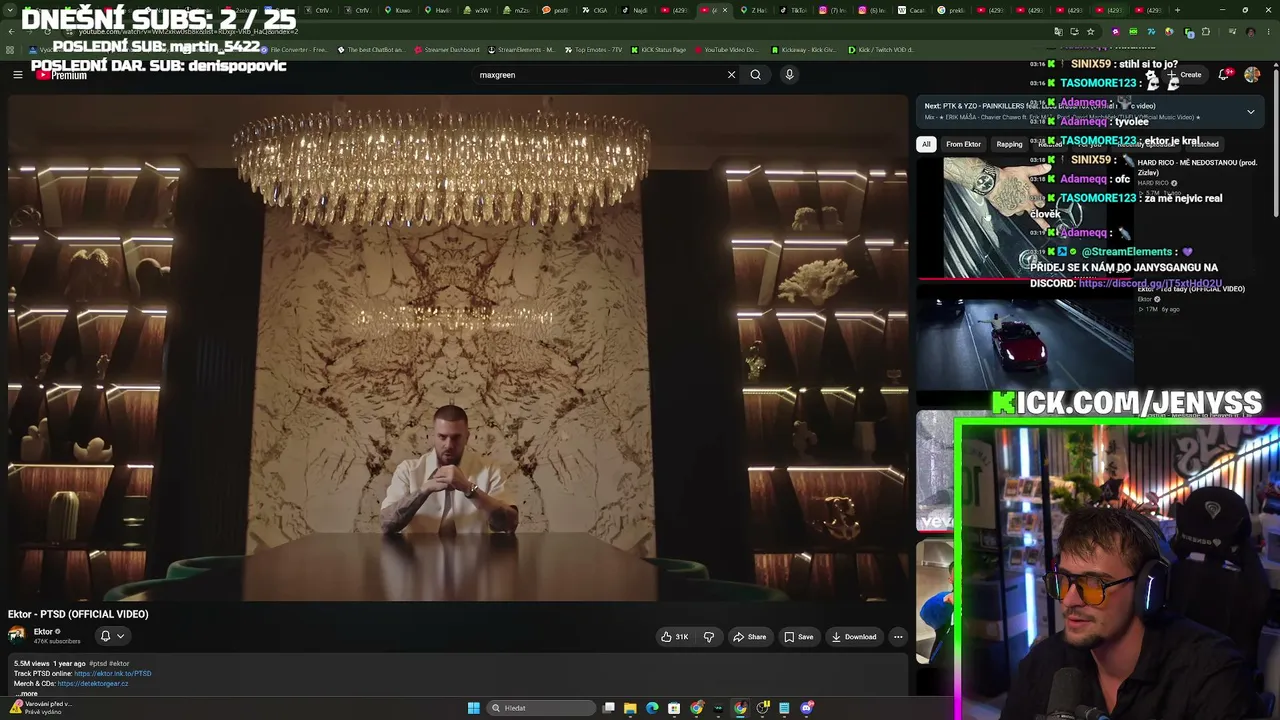Like the video with 31K likes

point(675,637)
